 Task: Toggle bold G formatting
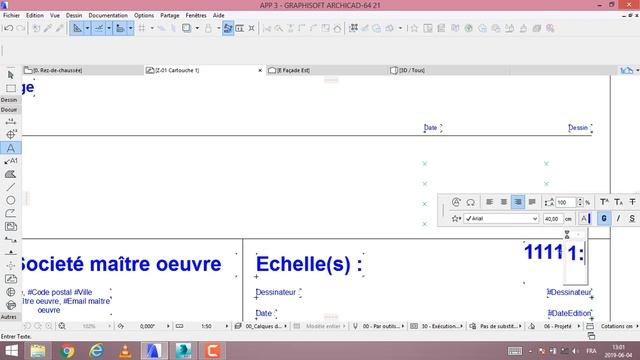coord(604,219)
